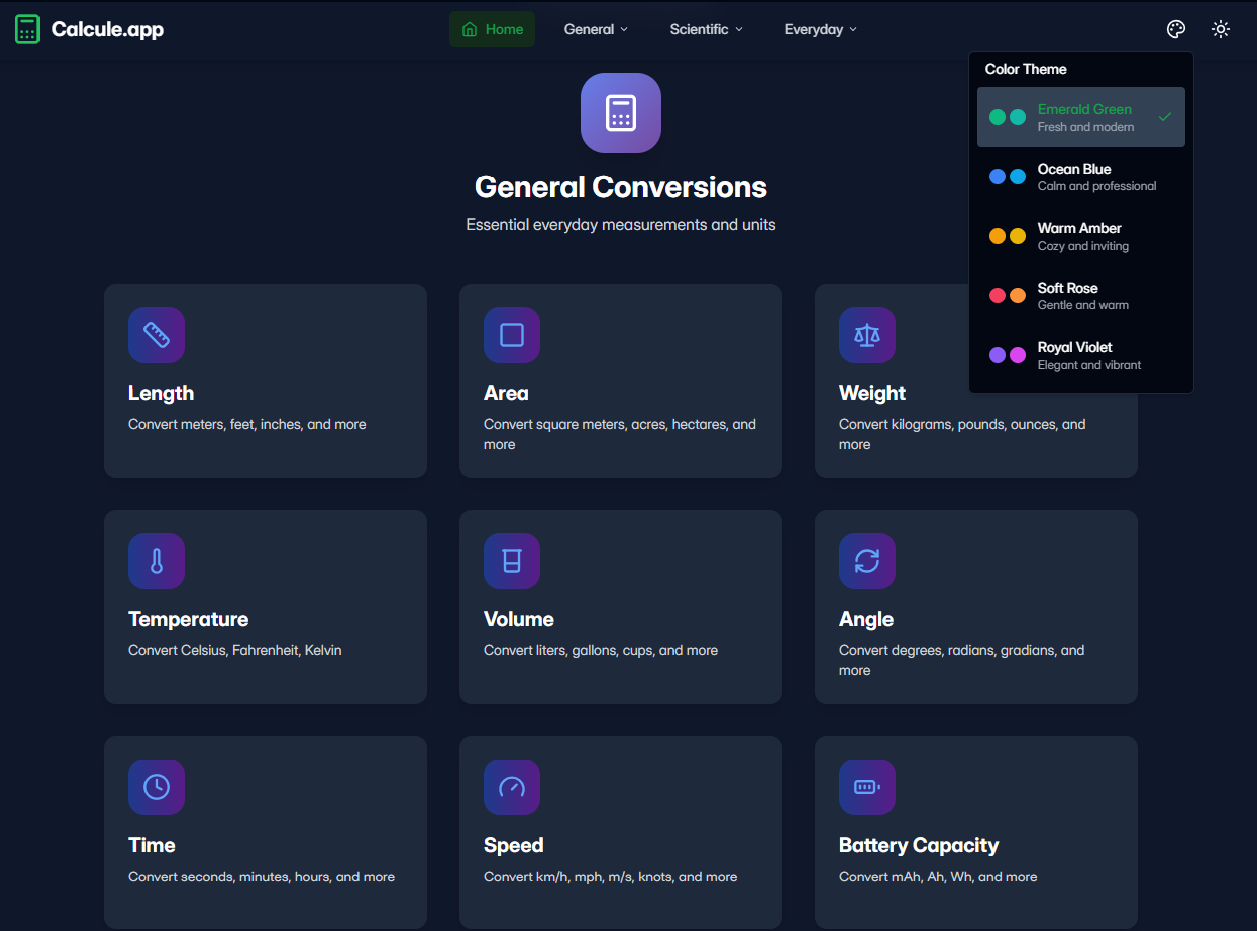The width and height of the screenshot is (1257, 931).
Task: Expand the Everyday menu chevron
Action: (853, 30)
